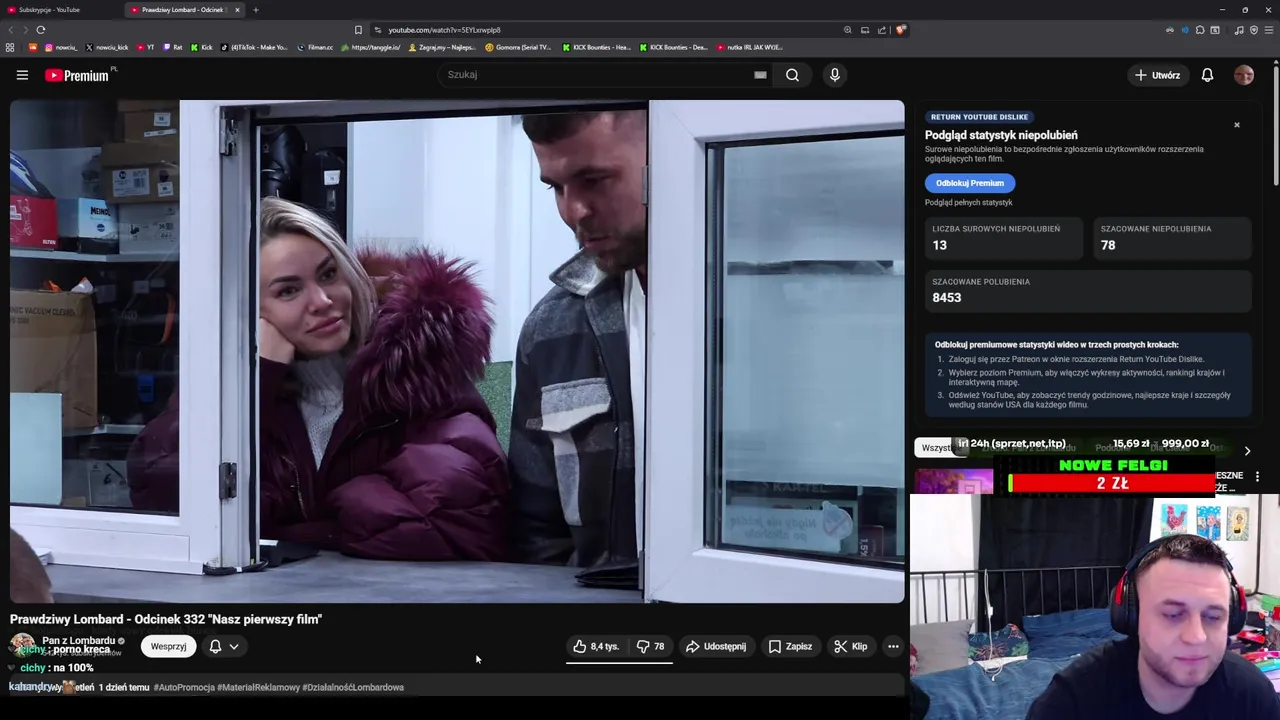This screenshot has width=1280, height=720.
Task: Open Utwórz create menu
Action: pyautogui.click(x=1157, y=75)
